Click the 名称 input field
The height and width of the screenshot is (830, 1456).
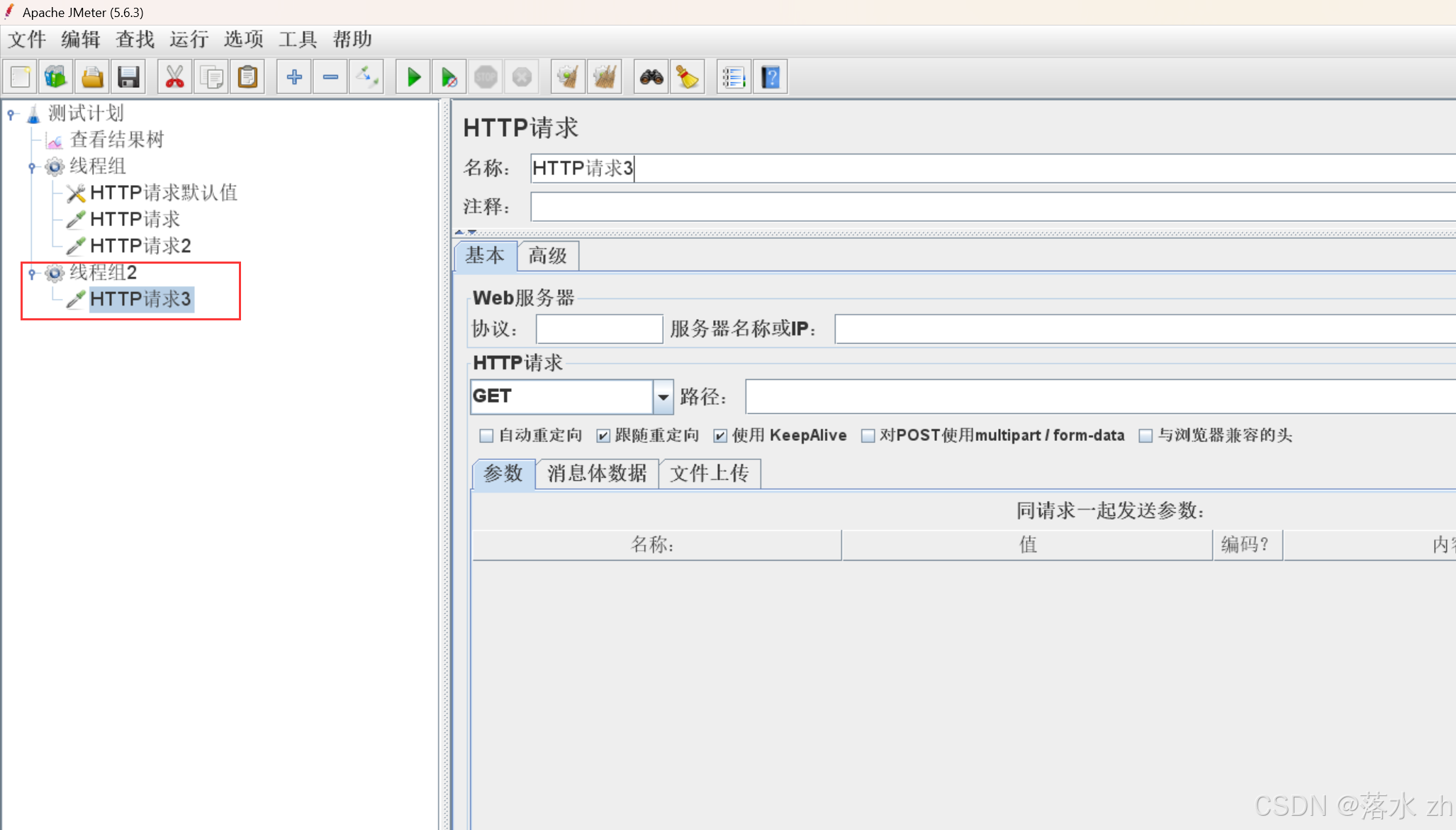pyautogui.click(x=992, y=169)
